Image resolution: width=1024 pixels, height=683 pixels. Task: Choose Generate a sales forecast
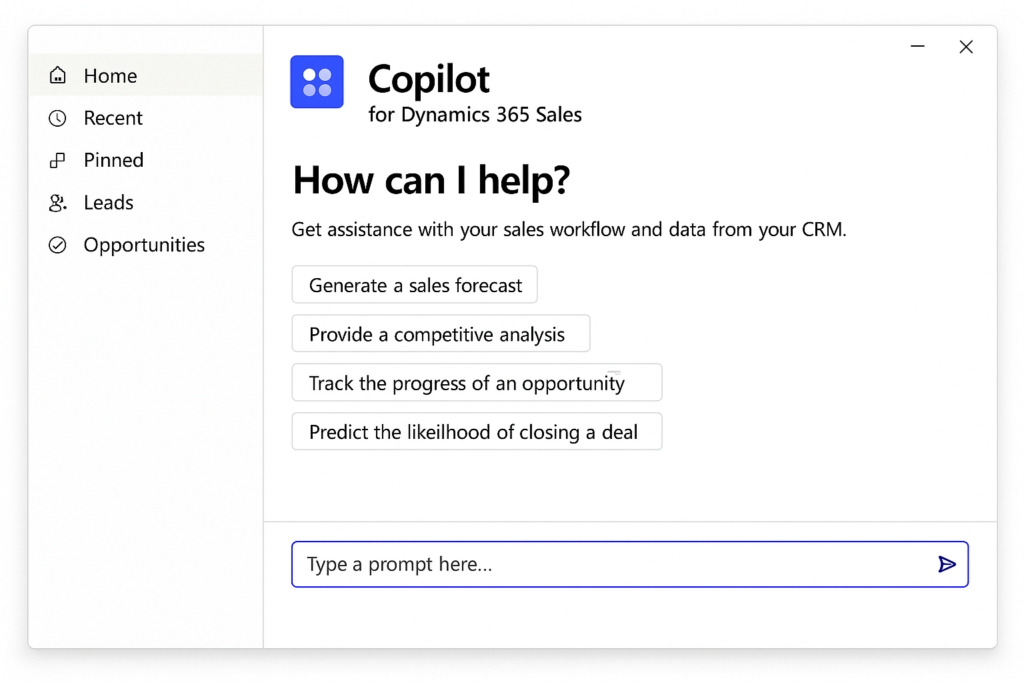pos(415,285)
